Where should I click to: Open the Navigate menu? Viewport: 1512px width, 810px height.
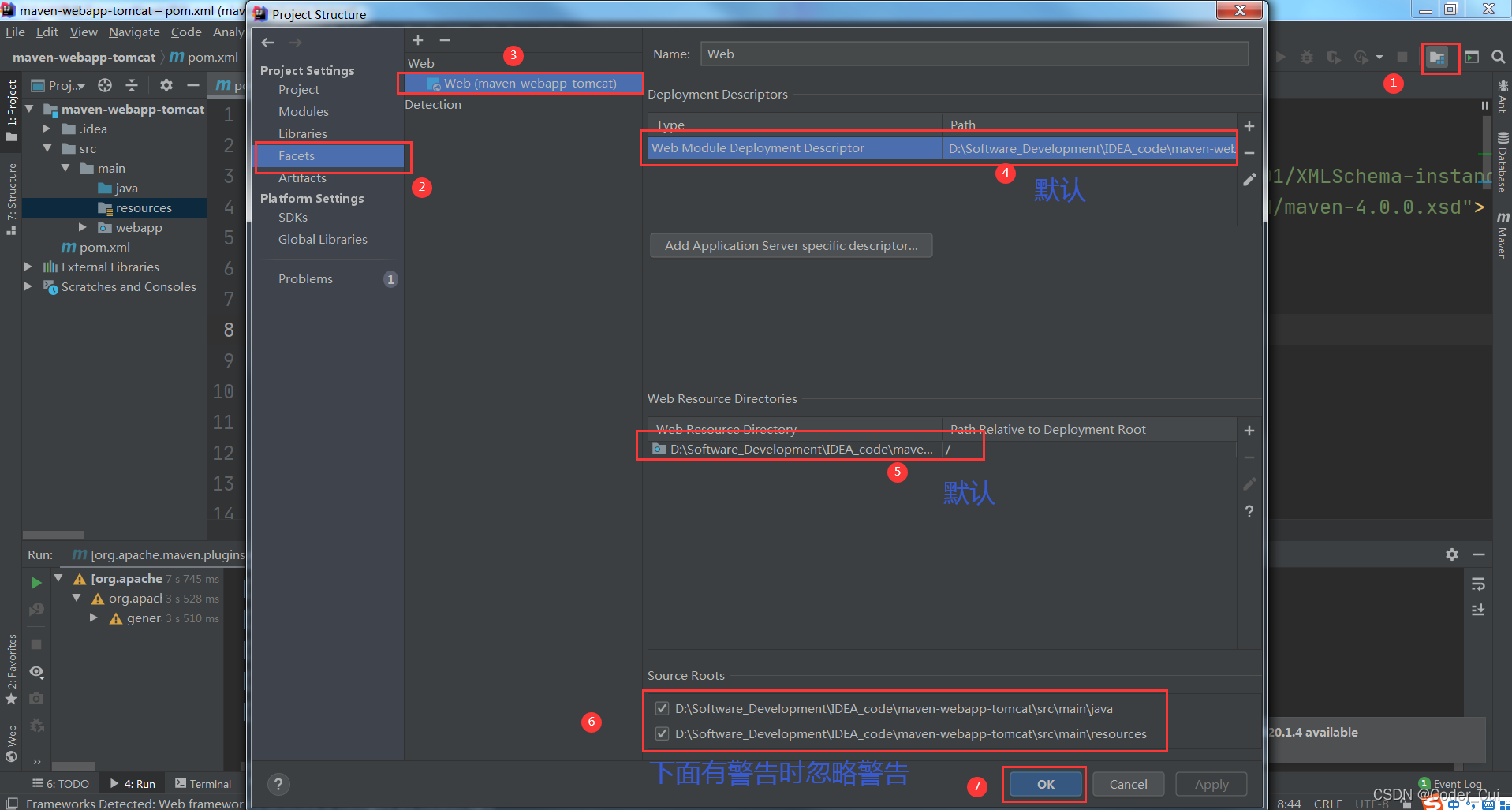click(x=134, y=32)
